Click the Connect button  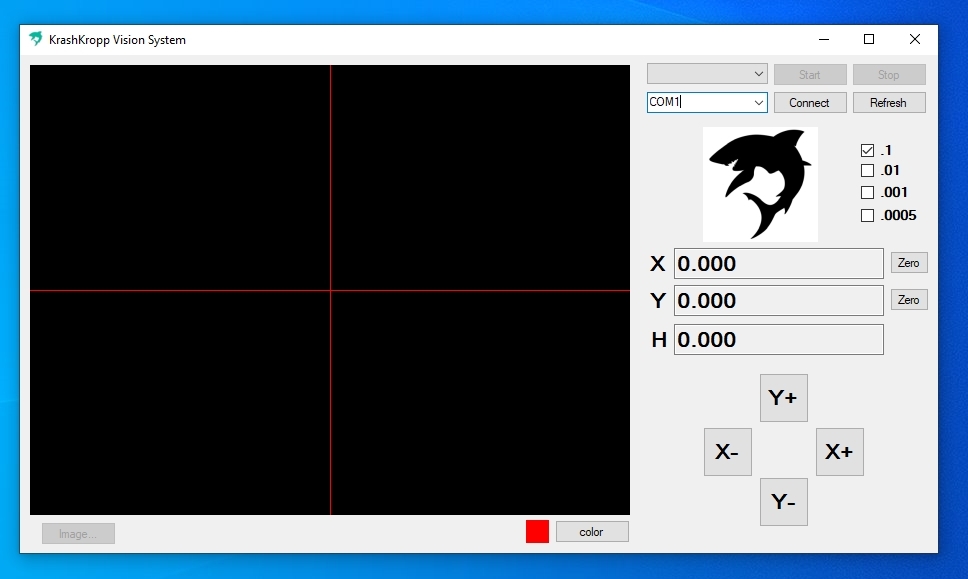point(809,102)
